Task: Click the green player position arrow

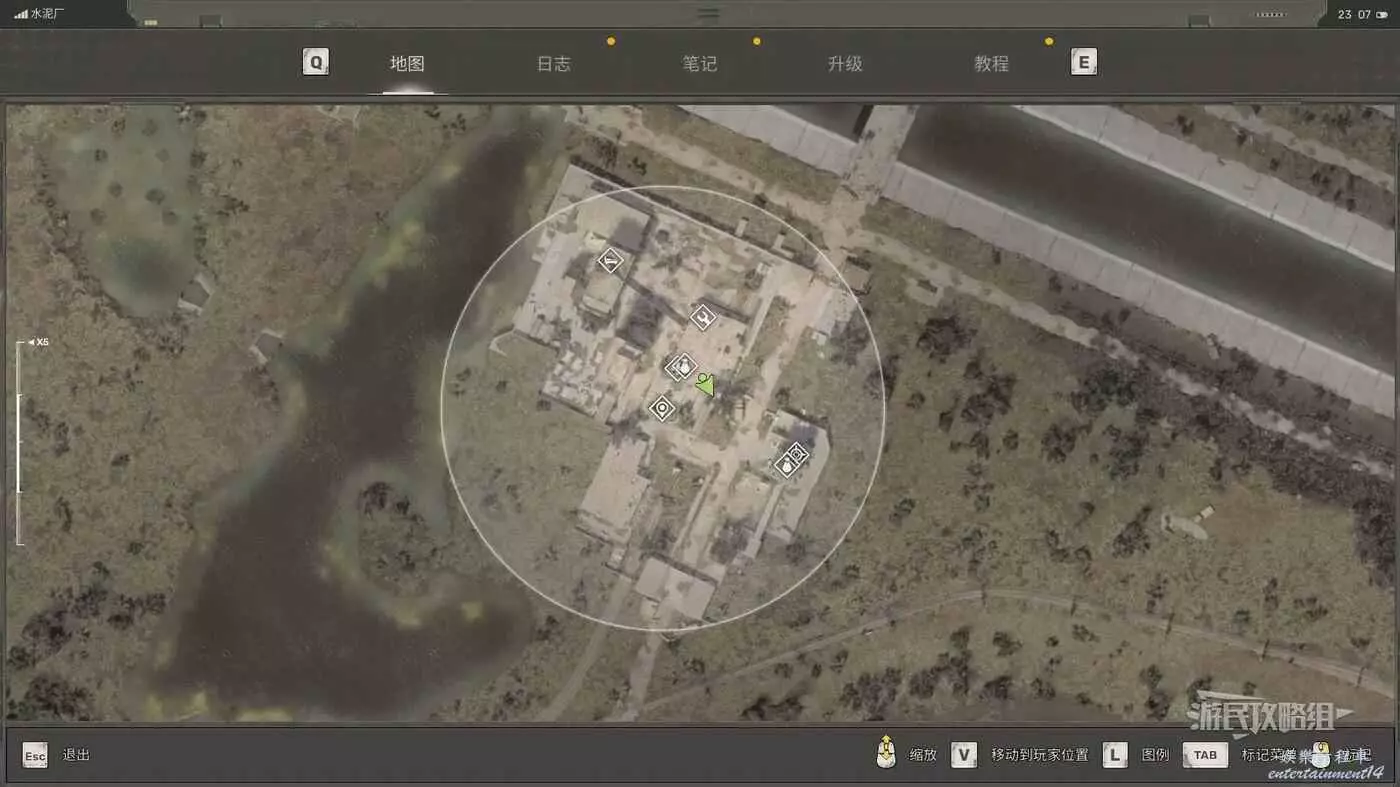Action: pos(706,385)
